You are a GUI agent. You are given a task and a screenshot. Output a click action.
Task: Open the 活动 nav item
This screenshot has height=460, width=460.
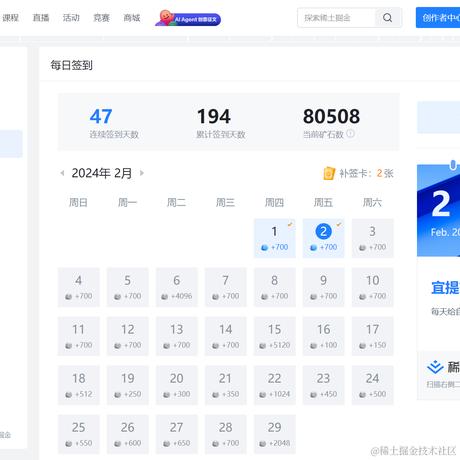tap(71, 18)
